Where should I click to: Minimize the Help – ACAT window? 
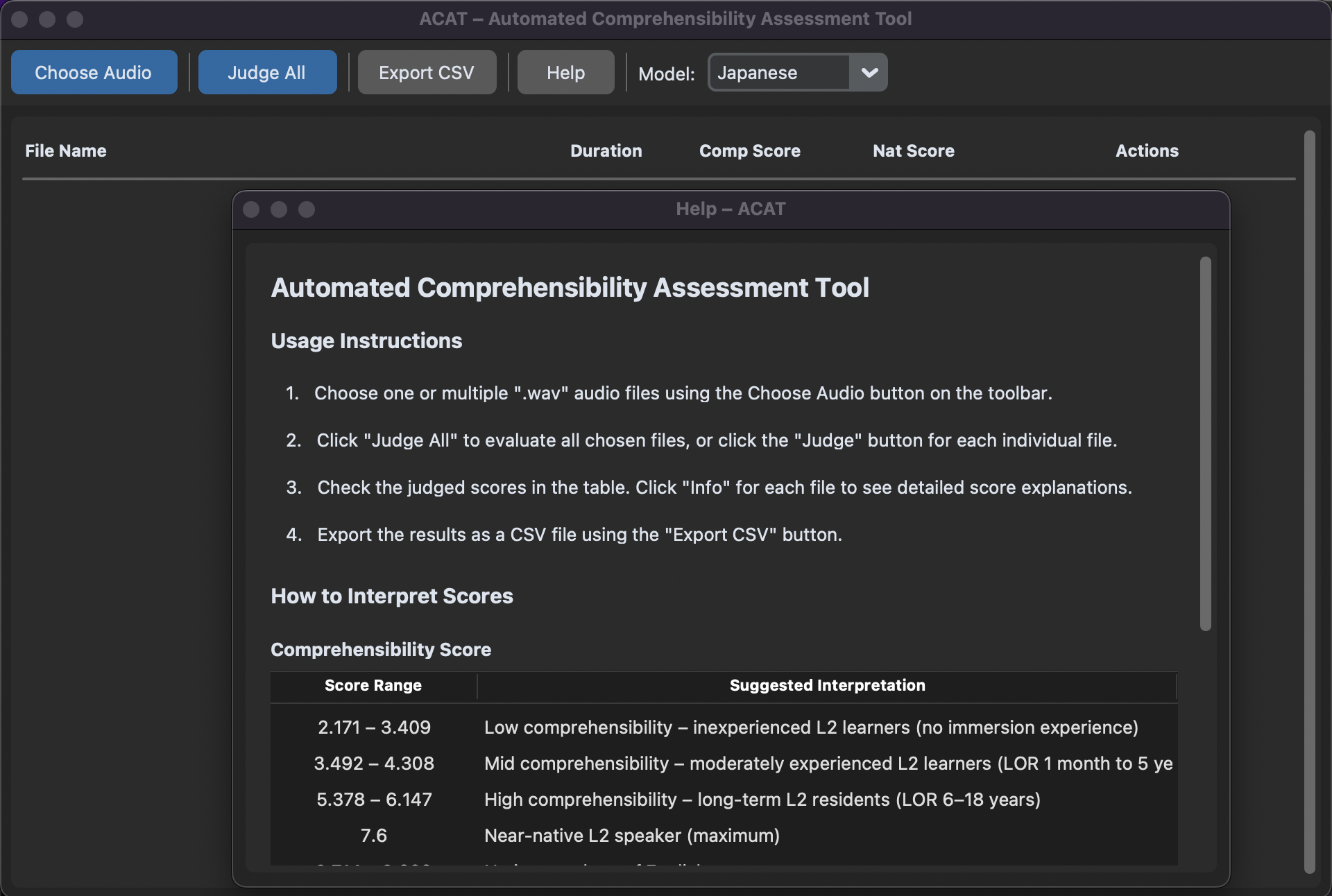(279, 209)
